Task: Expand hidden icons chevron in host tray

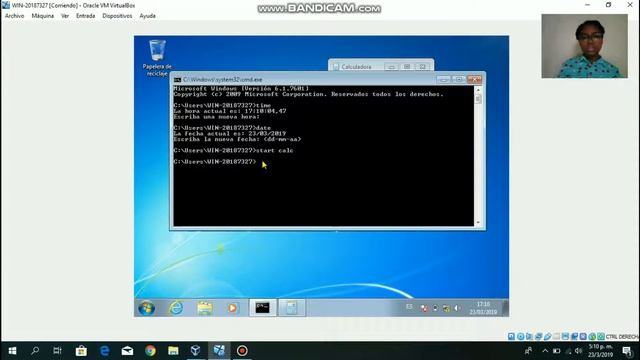Action: 545,351
